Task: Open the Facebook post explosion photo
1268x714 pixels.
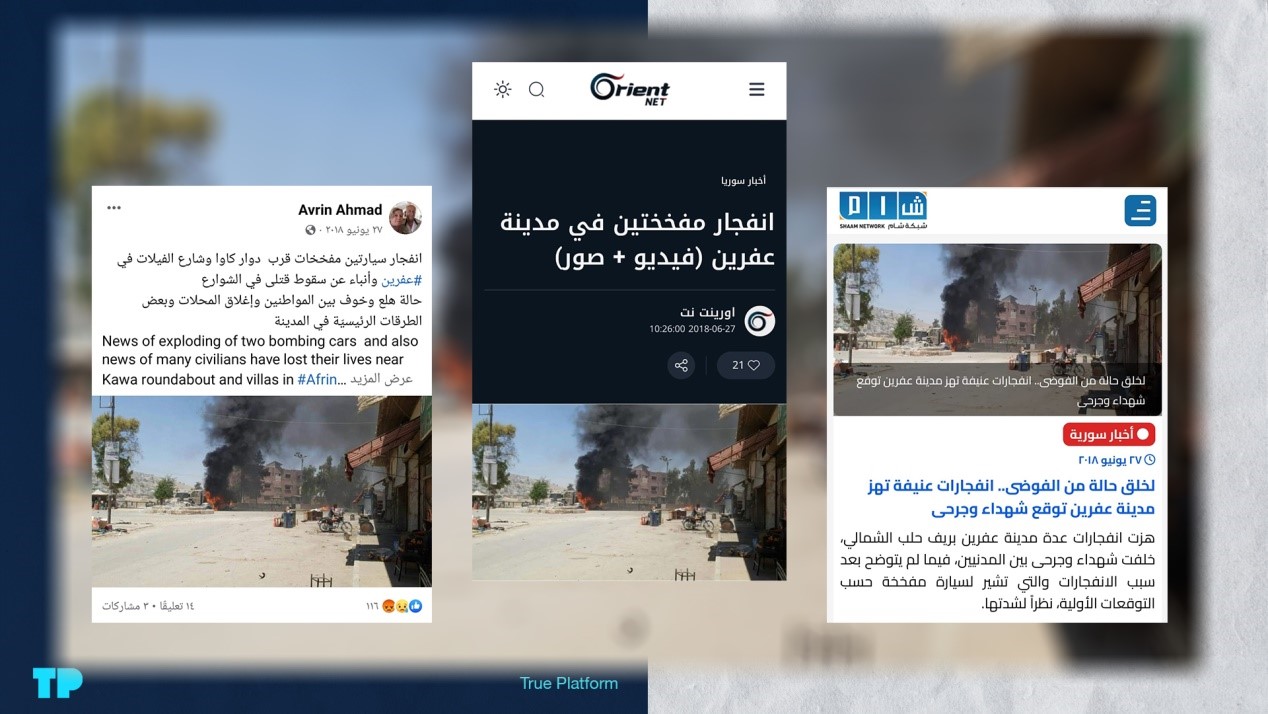Action: [262, 491]
